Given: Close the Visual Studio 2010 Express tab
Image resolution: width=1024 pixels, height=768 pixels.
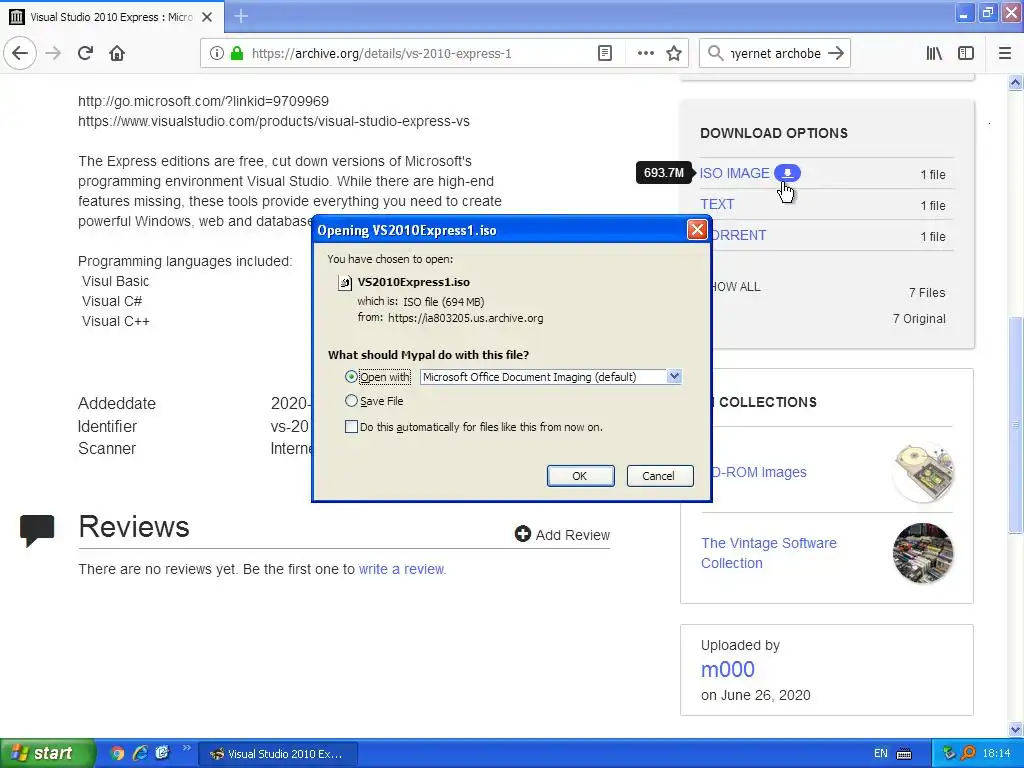Looking at the screenshot, I should pos(207,17).
